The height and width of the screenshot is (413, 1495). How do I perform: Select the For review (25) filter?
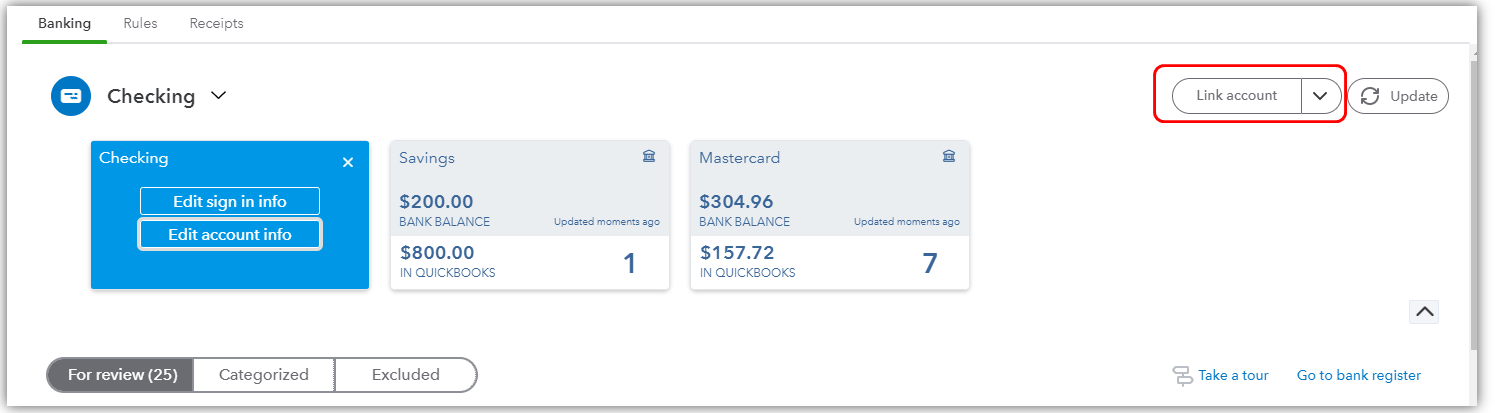[x=120, y=375]
